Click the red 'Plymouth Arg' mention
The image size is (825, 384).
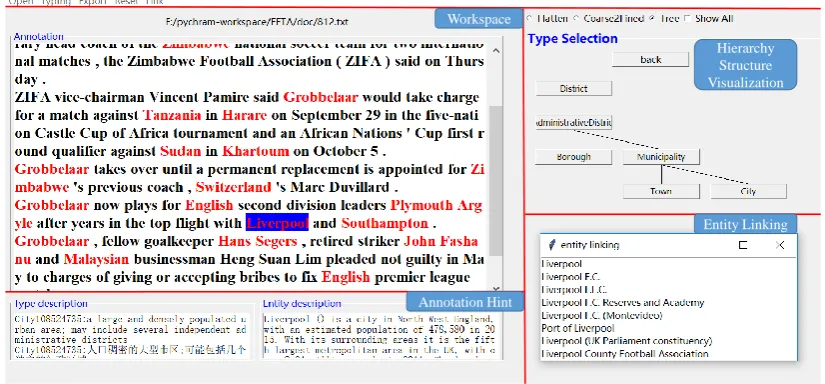tap(436, 206)
